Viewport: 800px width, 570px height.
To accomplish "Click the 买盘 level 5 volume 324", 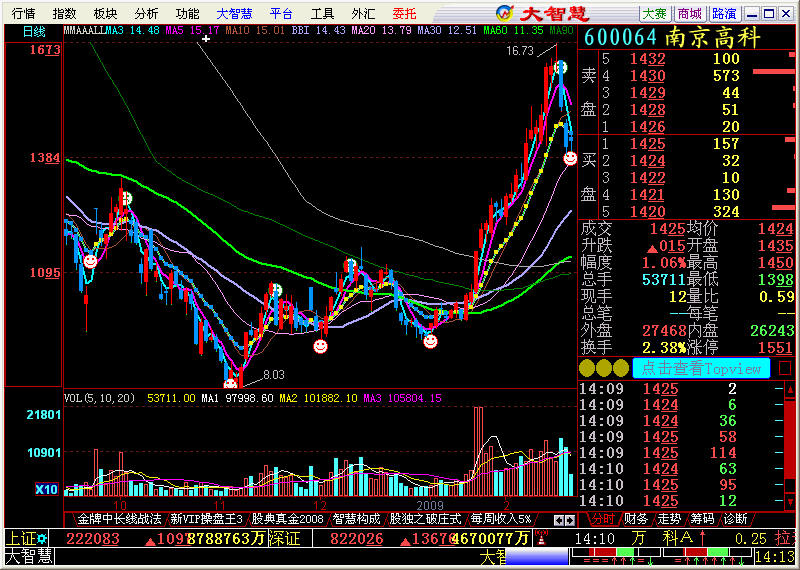I will pyautogui.click(x=726, y=211).
